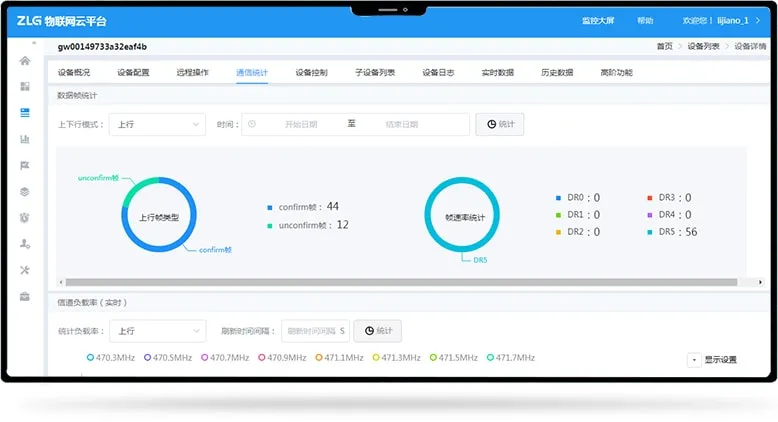Viewport: 778px width, 422px height.
Task: Switch to the 设备日志 tab
Action: click(438, 73)
